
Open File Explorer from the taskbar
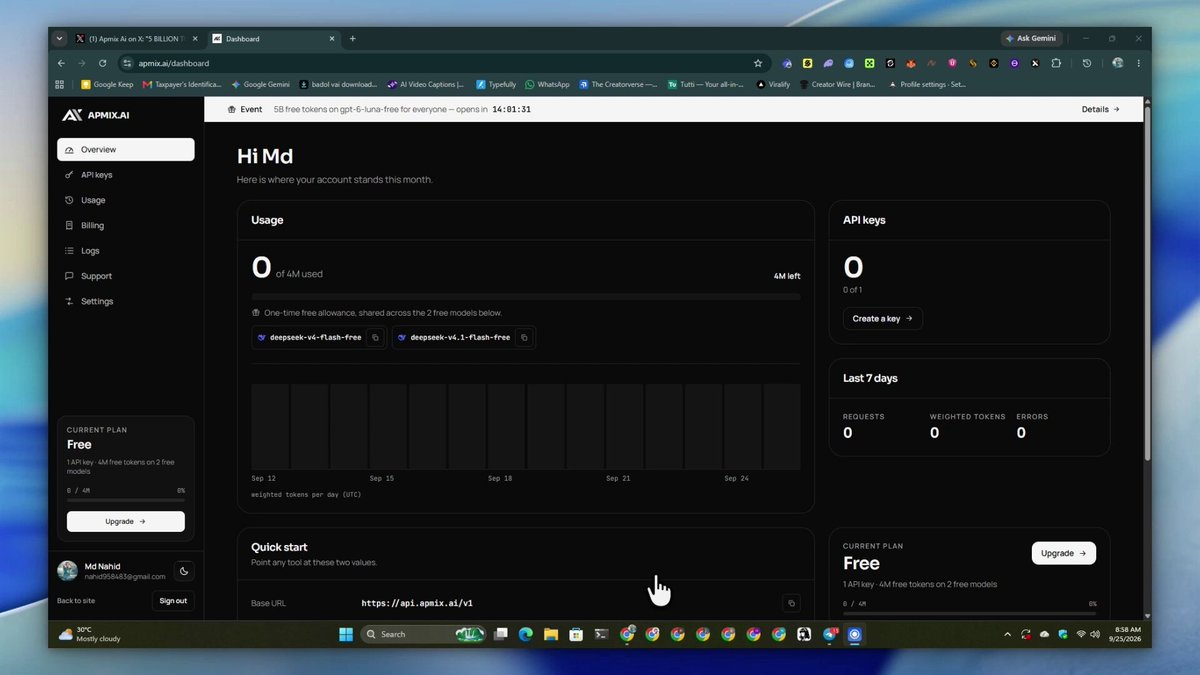pyautogui.click(x=550, y=634)
